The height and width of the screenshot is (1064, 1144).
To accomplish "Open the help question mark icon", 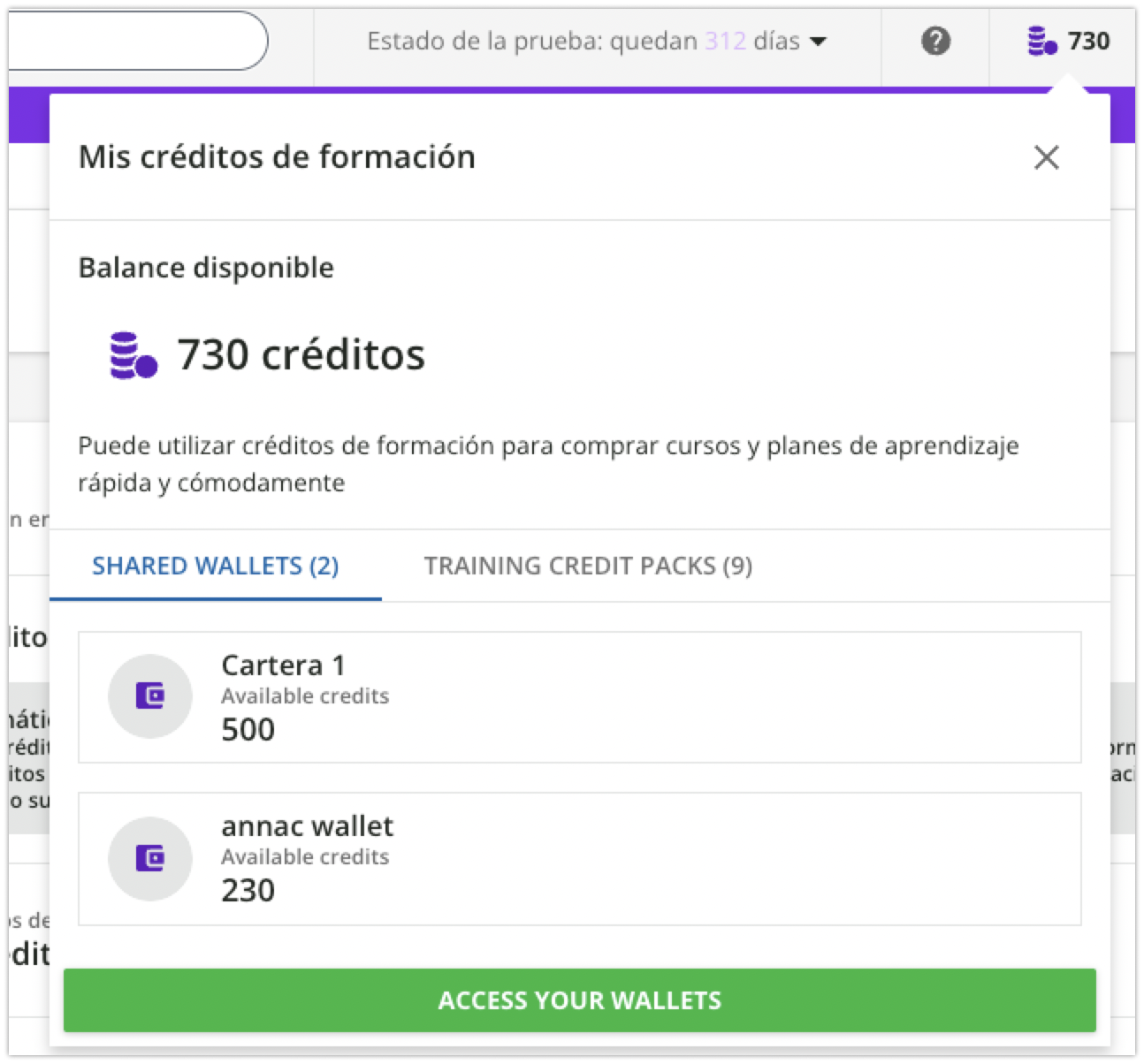I will (936, 41).
